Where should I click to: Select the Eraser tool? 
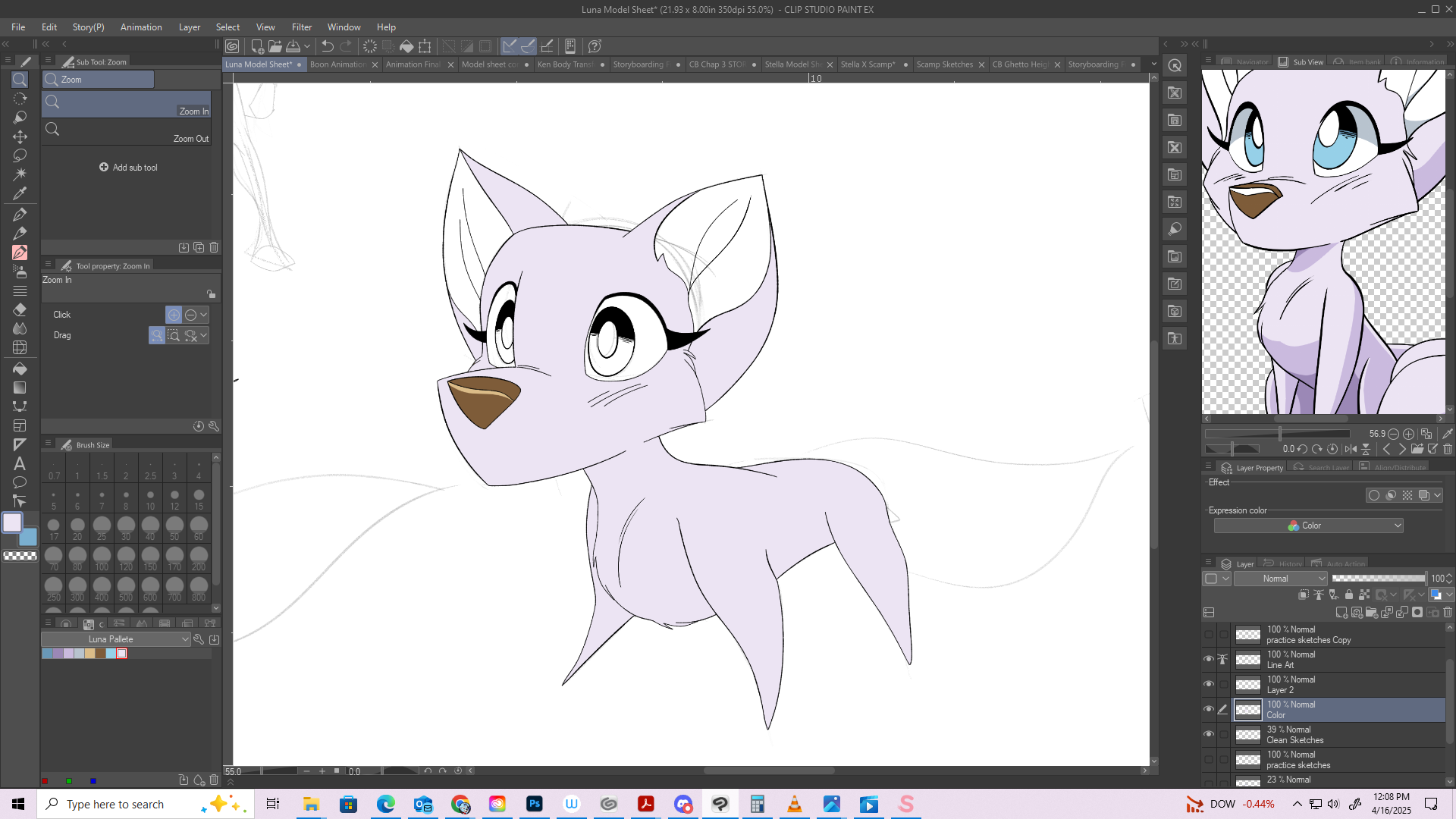click(x=20, y=309)
